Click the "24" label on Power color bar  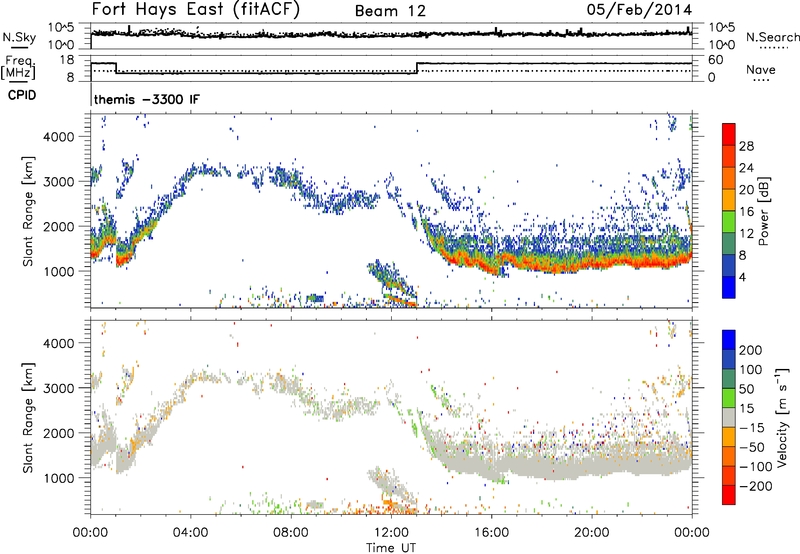point(746,168)
